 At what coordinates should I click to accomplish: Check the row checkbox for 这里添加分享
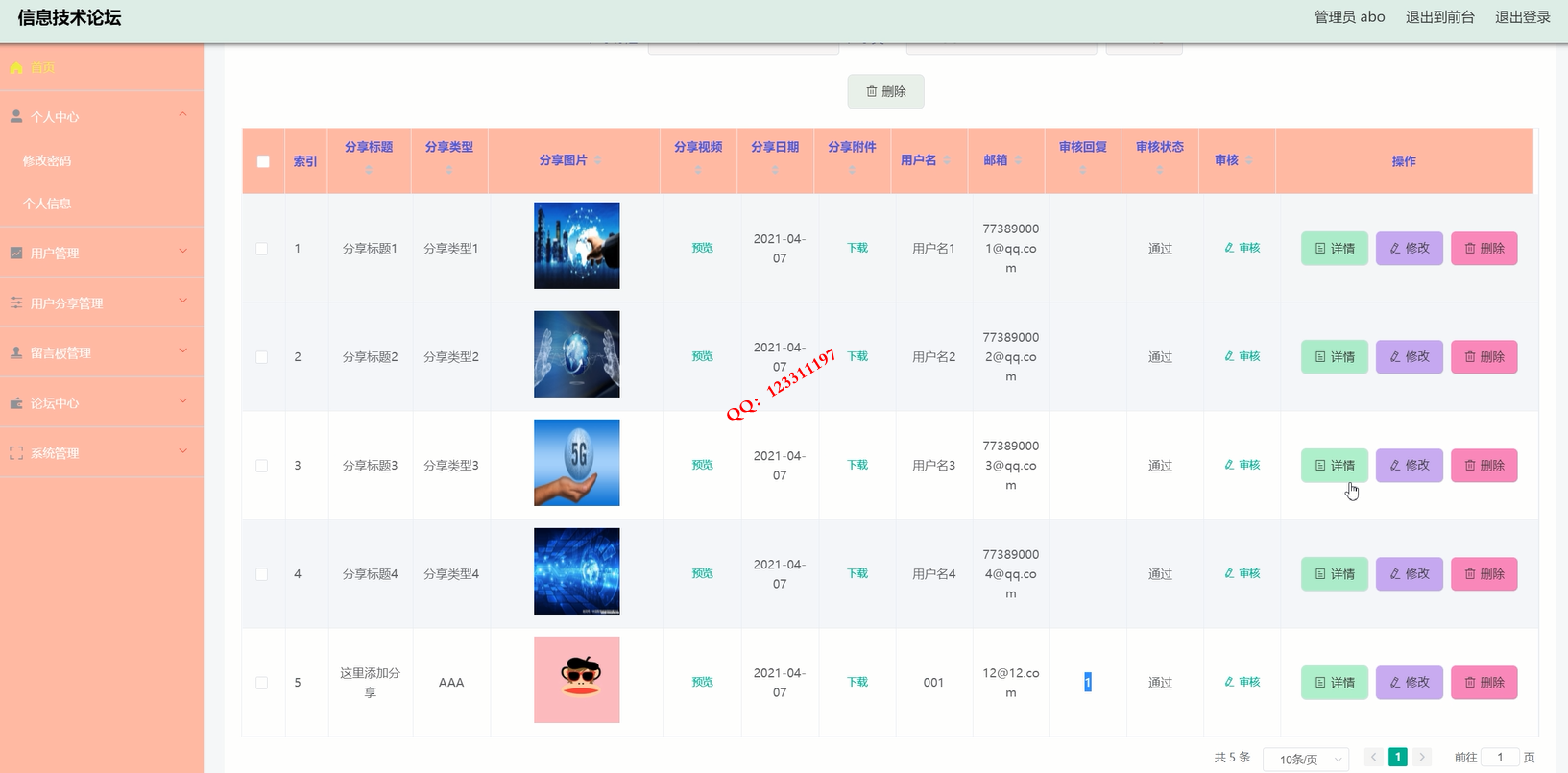pos(261,683)
